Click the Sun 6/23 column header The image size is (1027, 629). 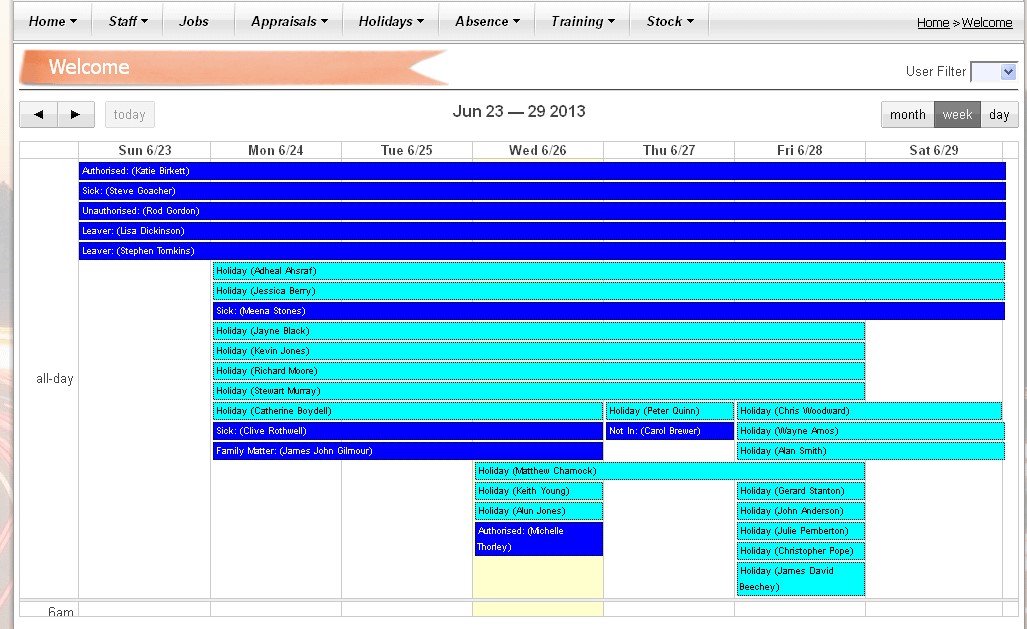point(145,150)
